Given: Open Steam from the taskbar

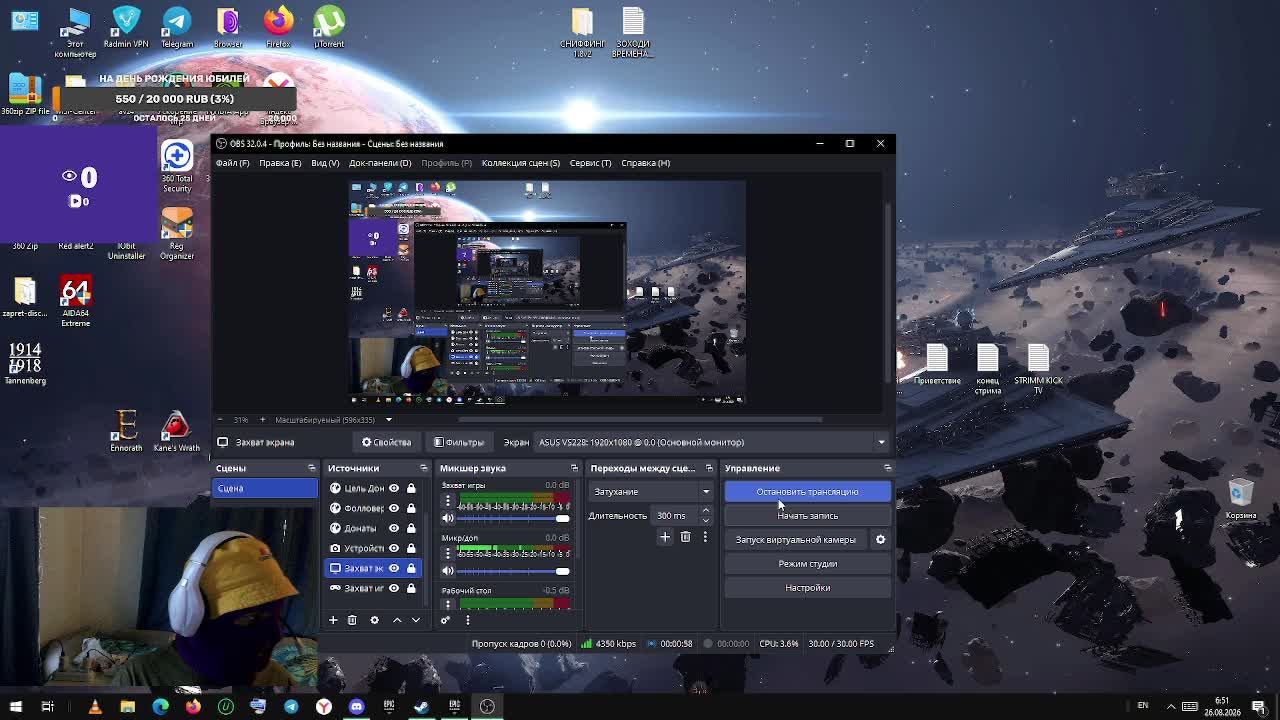Looking at the screenshot, I should [x=421, y=707].
